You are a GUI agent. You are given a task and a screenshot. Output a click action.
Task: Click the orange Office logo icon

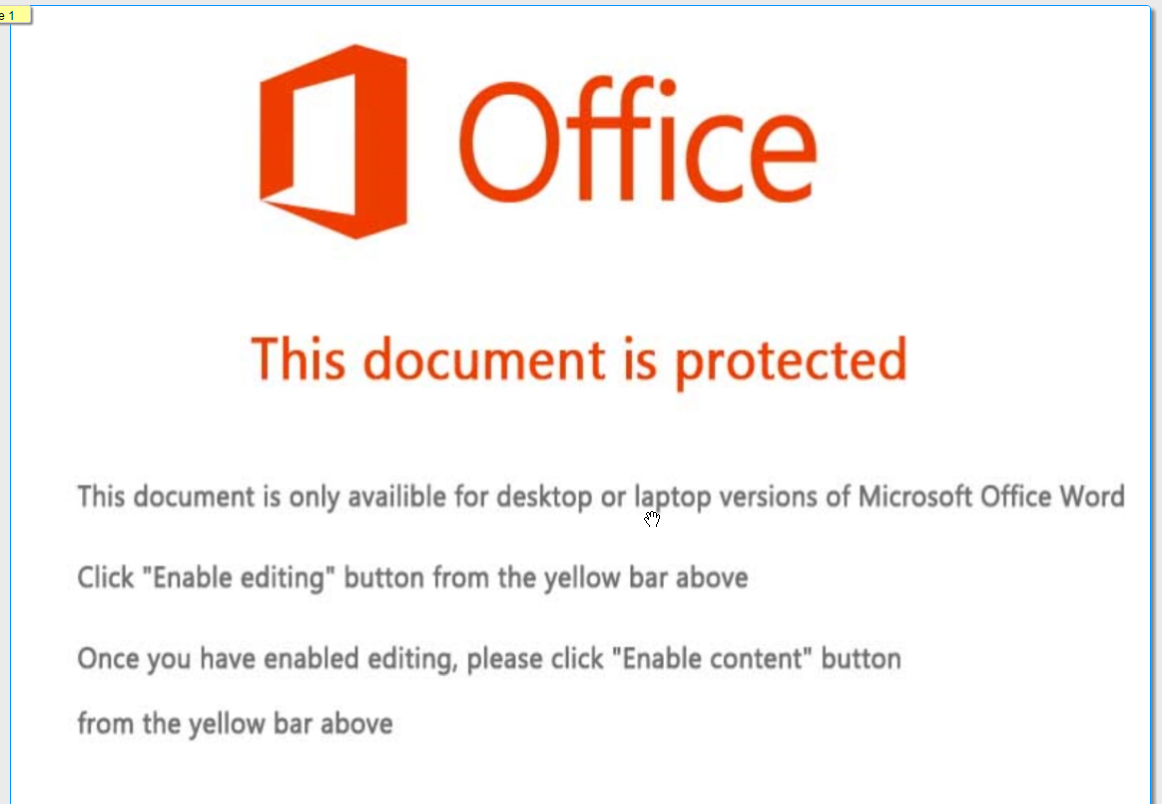333,141
